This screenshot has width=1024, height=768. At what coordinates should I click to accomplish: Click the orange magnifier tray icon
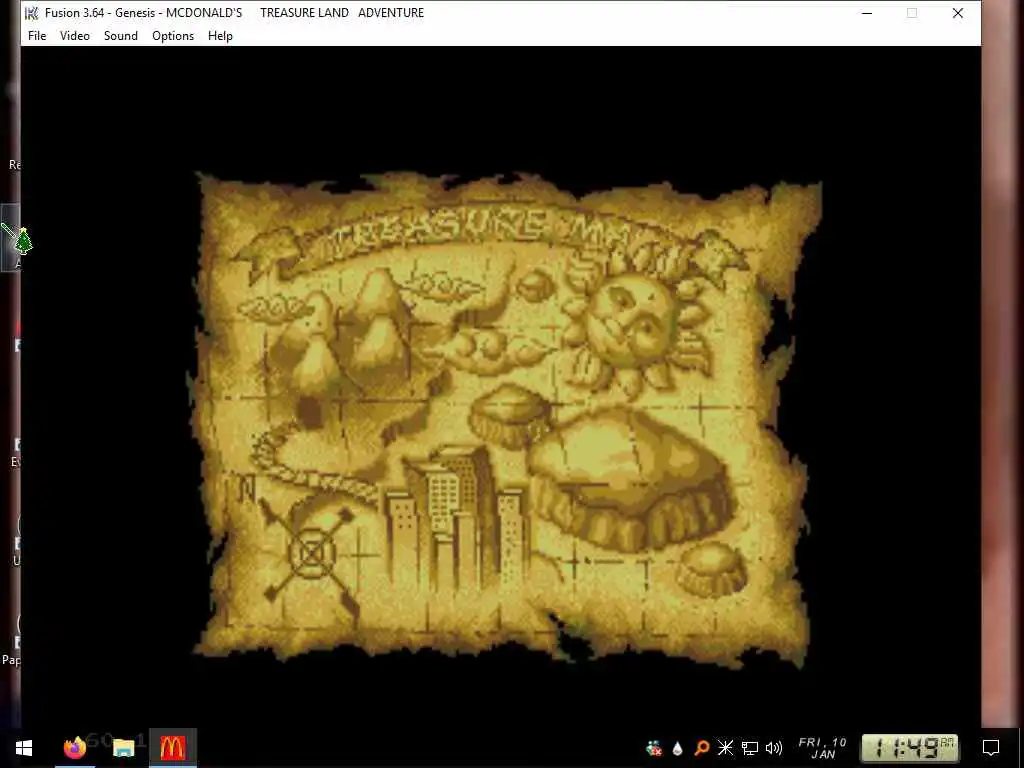pyautogui.click(x=701, y=748)
